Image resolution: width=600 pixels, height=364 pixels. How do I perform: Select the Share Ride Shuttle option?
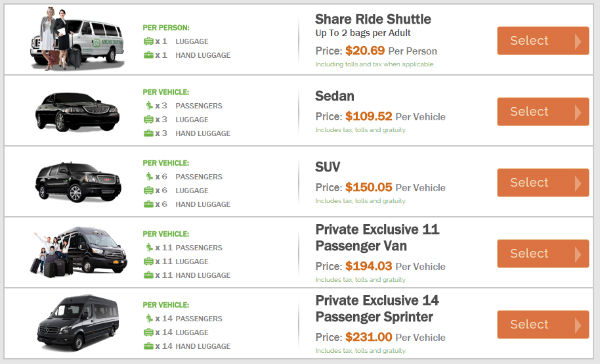543,41
